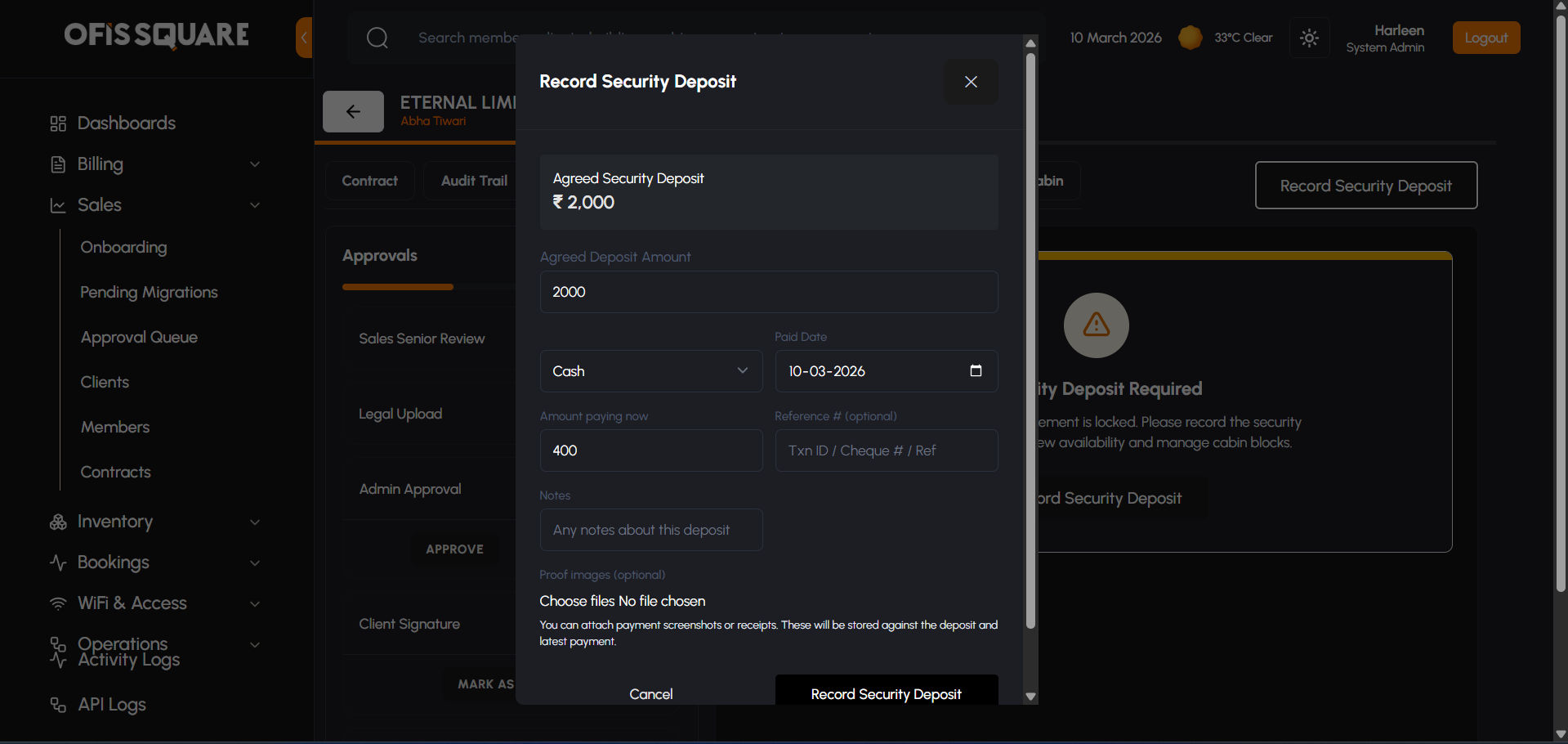Focus the Amount paying now field

[650, 450]
